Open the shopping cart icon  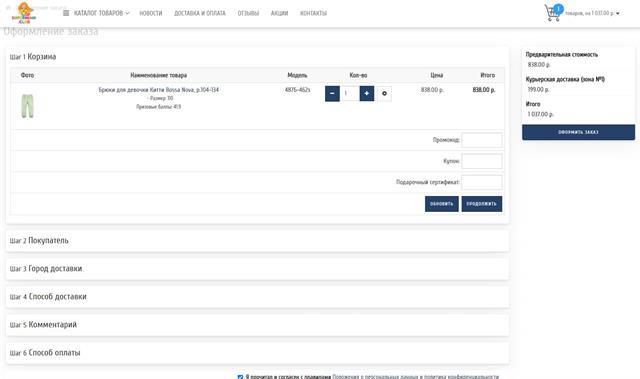pos(551,13)
